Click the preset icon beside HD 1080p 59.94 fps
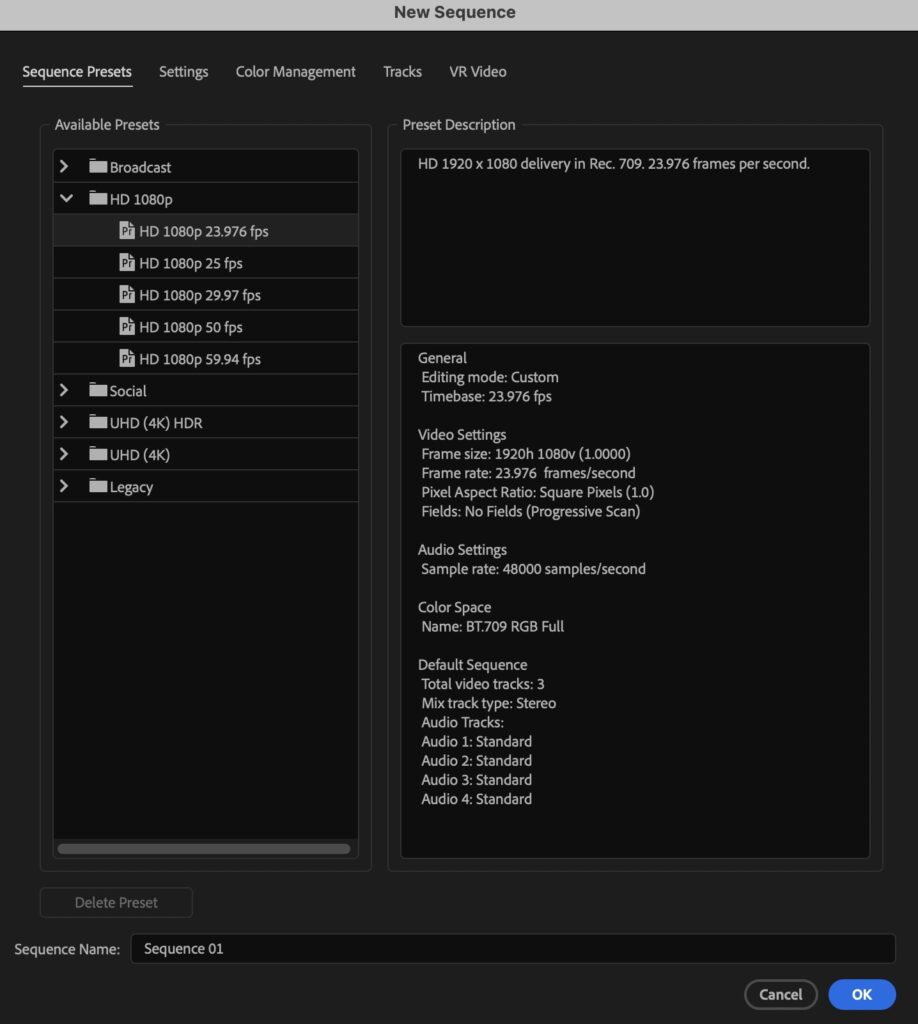The width and height of the screenshot is (918, 1024). pos(127,359)
